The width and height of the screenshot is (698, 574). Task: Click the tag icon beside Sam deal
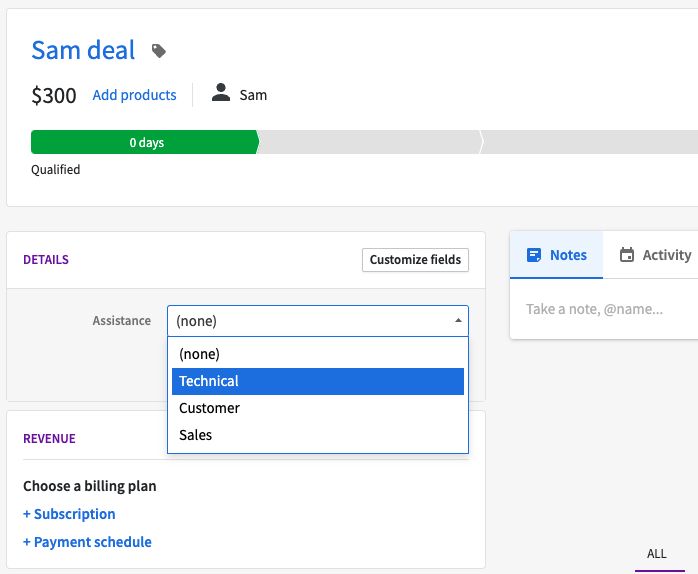(158, 51)
